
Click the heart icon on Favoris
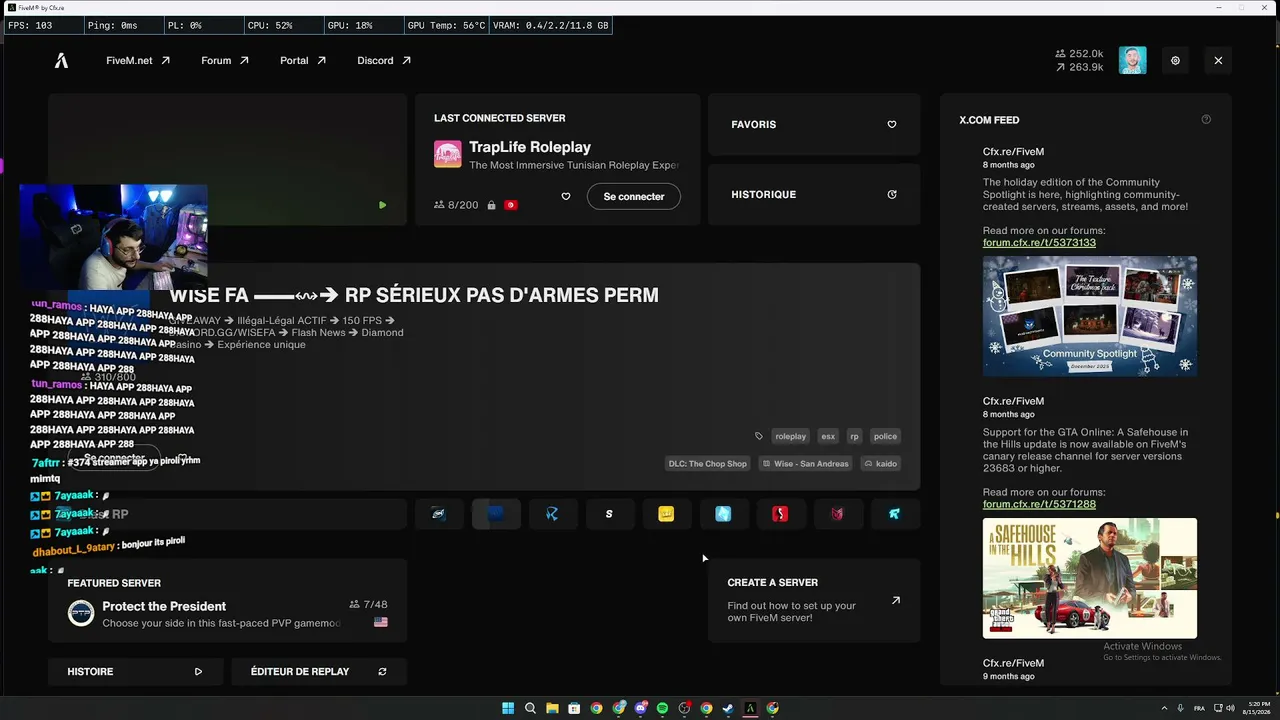(x=892, y=125)
